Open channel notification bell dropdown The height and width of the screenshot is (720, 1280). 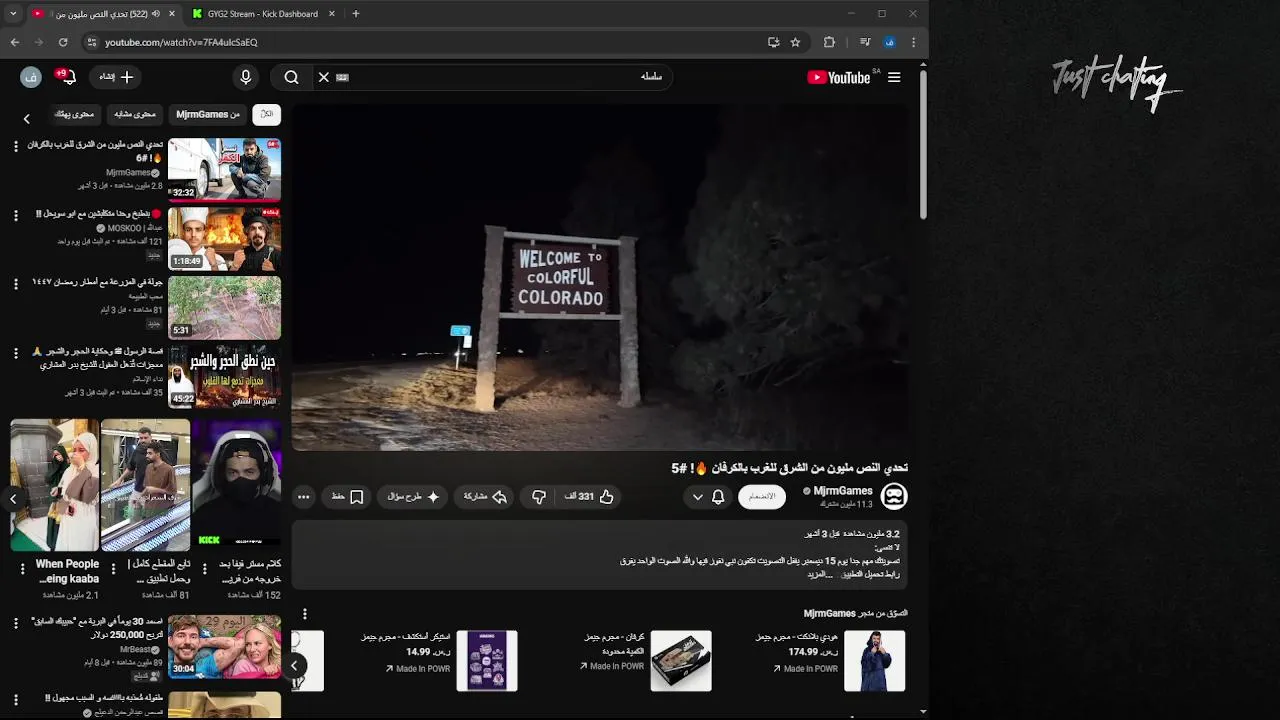[x=708, y=496]
